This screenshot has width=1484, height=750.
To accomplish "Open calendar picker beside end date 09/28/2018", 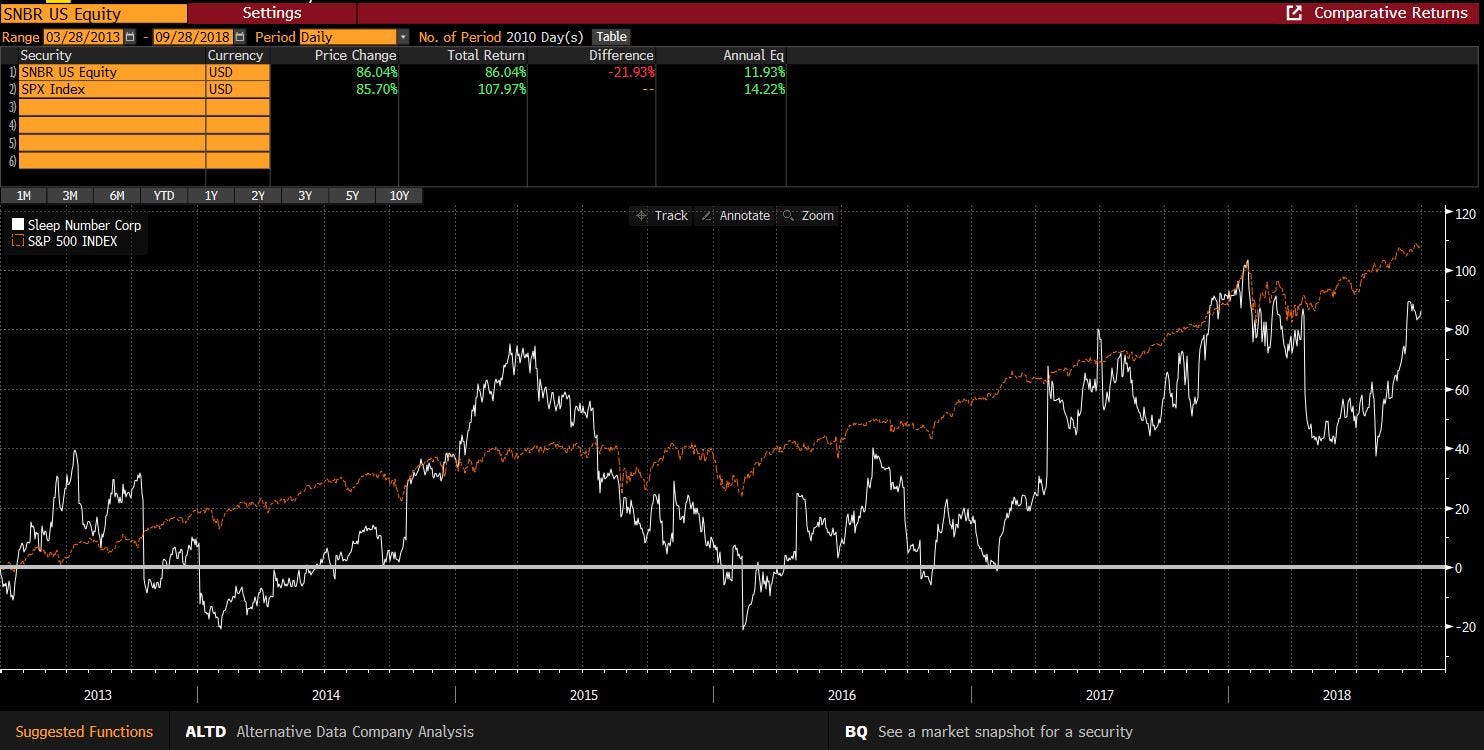I will (240, 37).
